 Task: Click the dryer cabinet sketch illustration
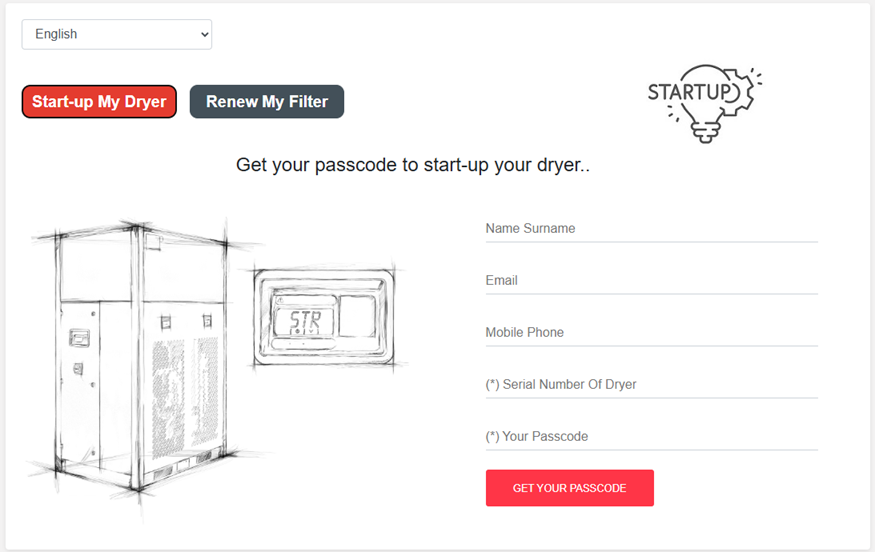click(x=140, y=360)
